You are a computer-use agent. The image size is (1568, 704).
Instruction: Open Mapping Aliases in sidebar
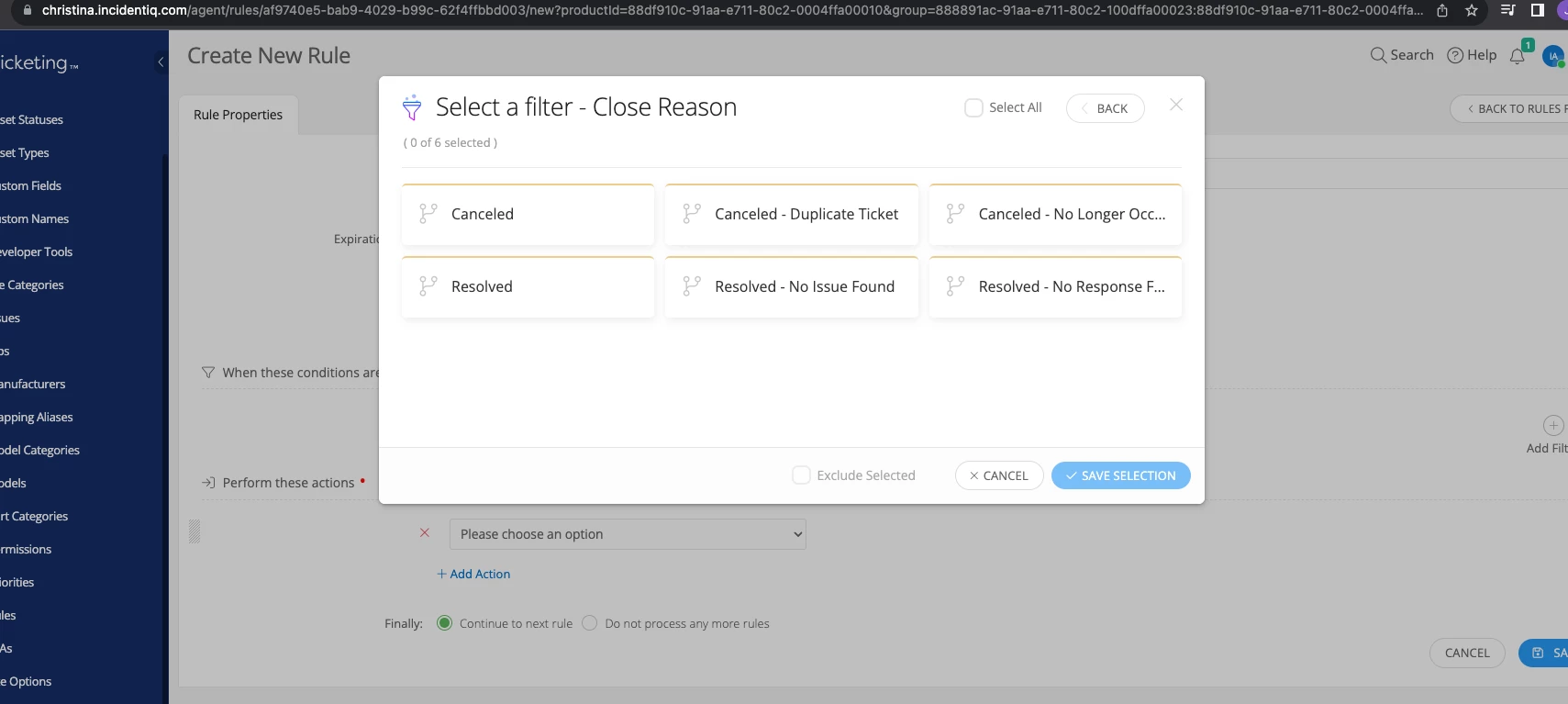[x=37, y=417]
